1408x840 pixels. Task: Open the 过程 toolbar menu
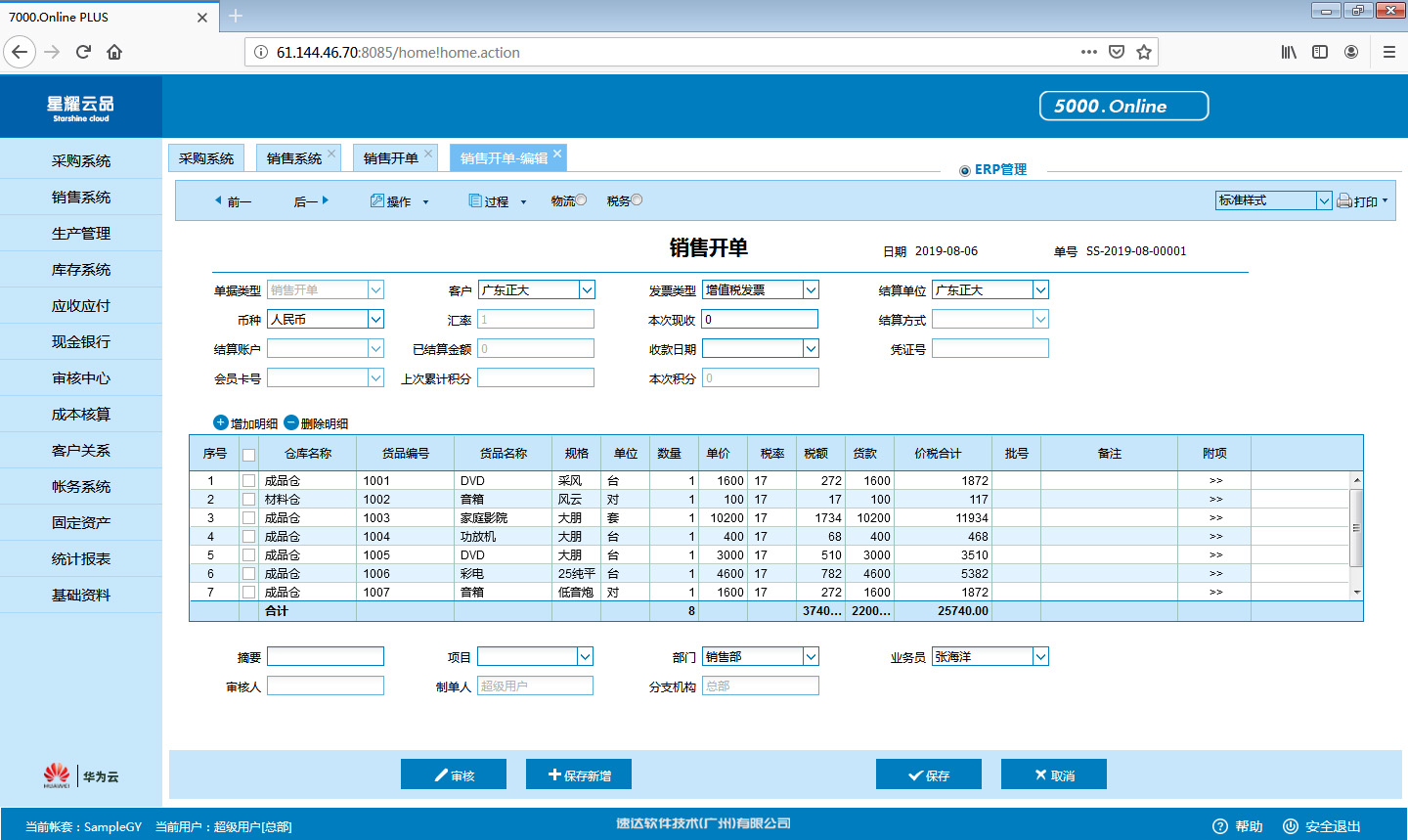(497, 201)
